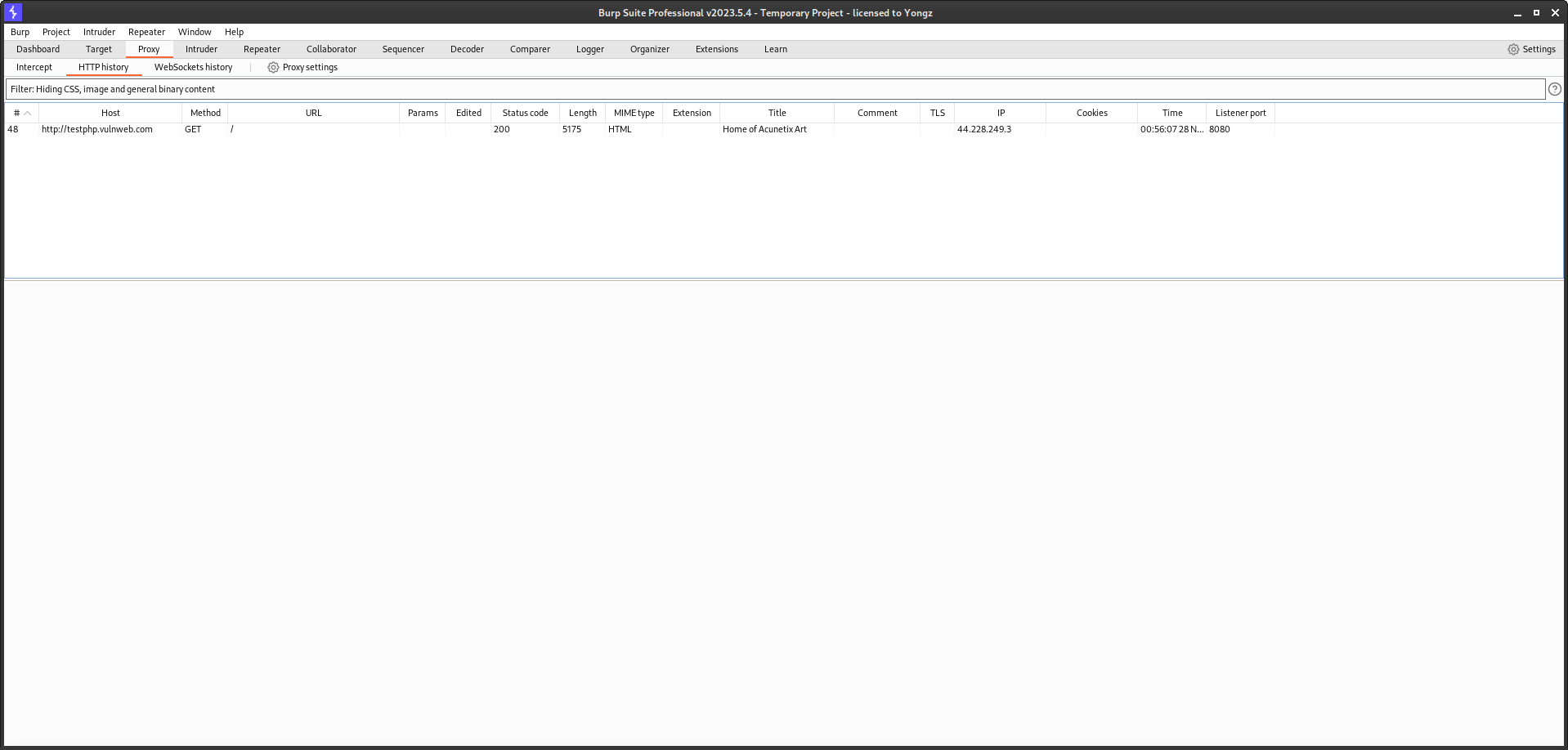Click the 8080 listener port cell
Viewport: 1568px width, 750px height.
point(1240,129)
